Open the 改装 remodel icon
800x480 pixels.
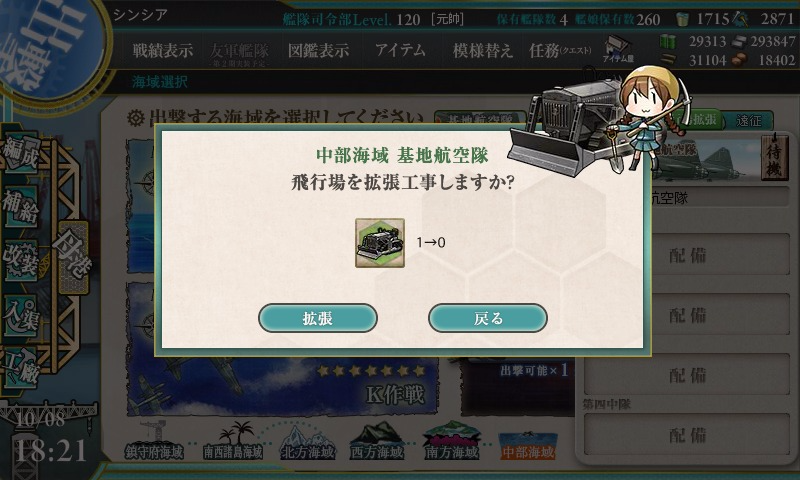[21, 260]
